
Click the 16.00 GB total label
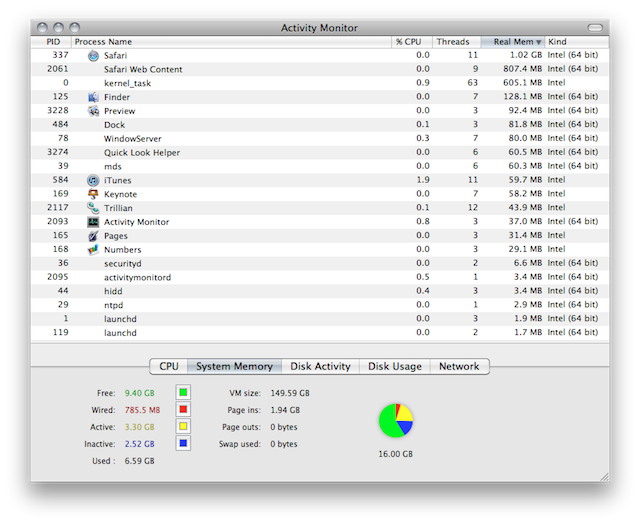(x=396, y=454)
